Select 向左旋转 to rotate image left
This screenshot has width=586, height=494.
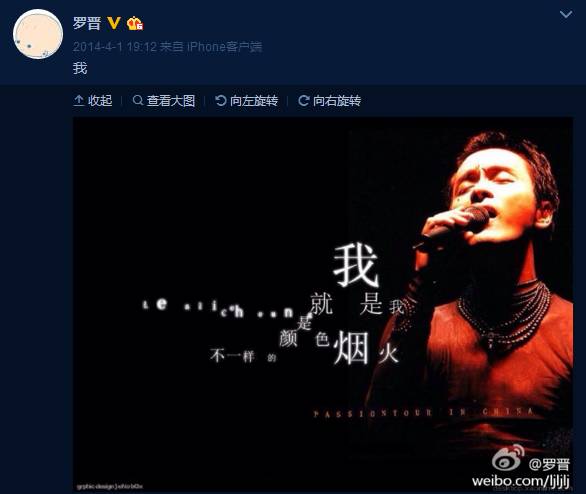pos(247,101)
